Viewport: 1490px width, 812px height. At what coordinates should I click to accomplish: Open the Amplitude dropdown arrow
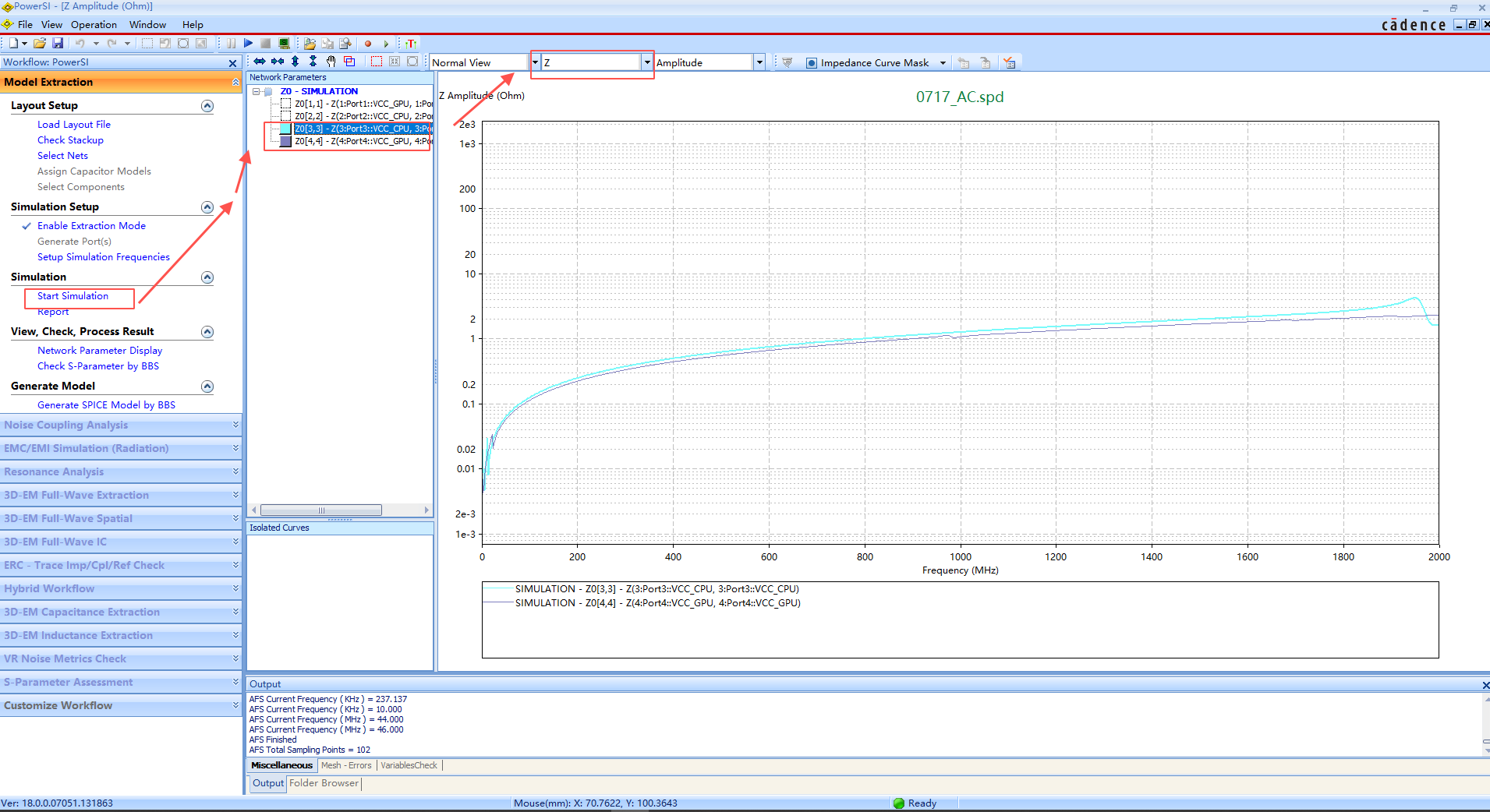click(759, 62)
